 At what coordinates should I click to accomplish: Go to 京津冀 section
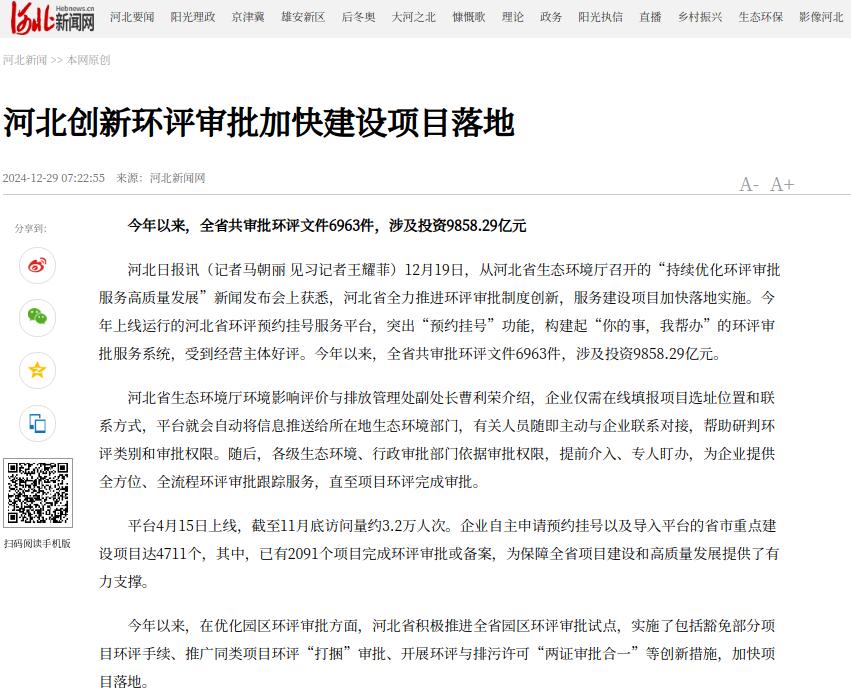(249, 18)
